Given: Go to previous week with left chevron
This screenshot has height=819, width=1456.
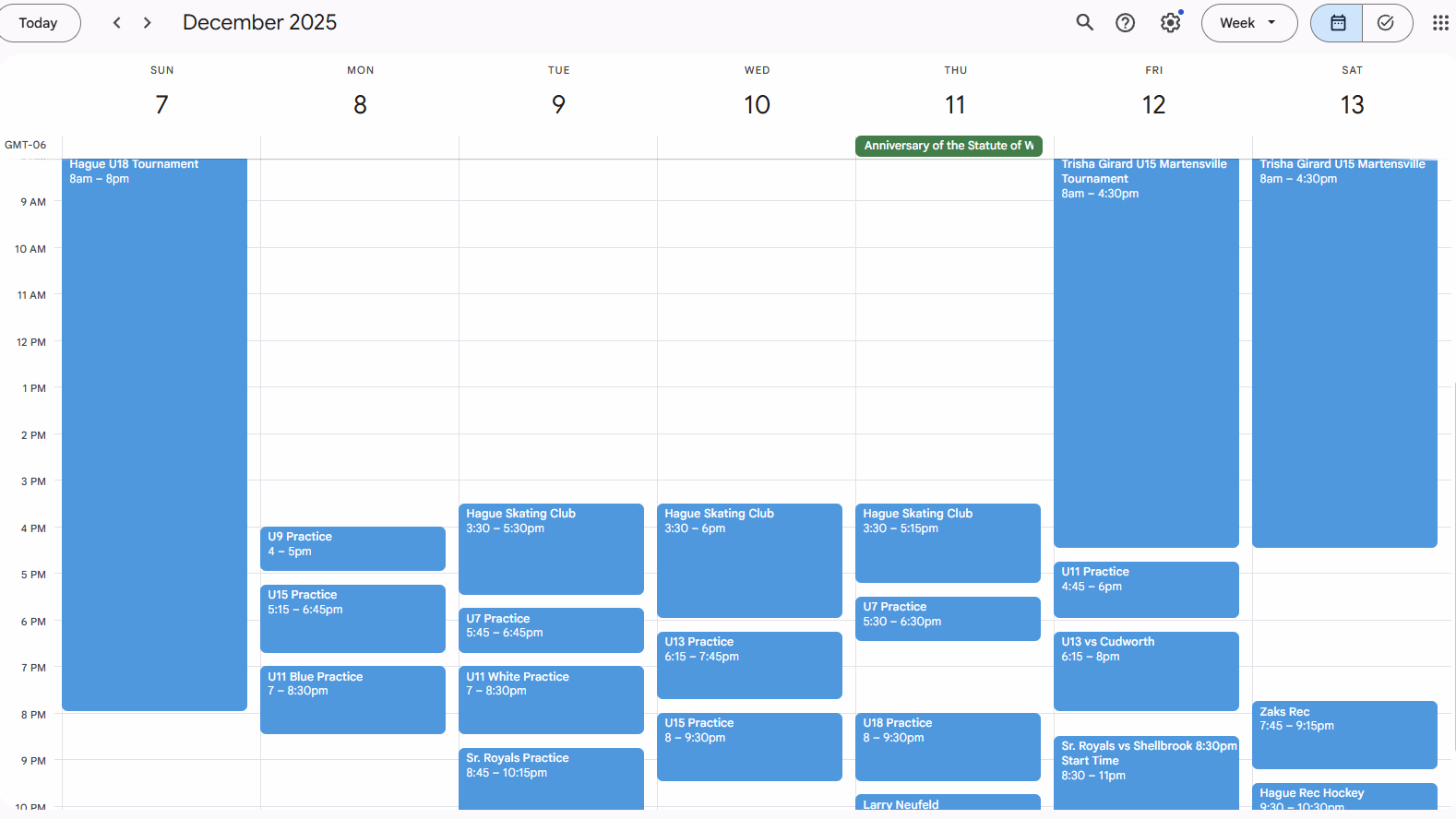Looking at the screenshot, I should click(117, 23).
